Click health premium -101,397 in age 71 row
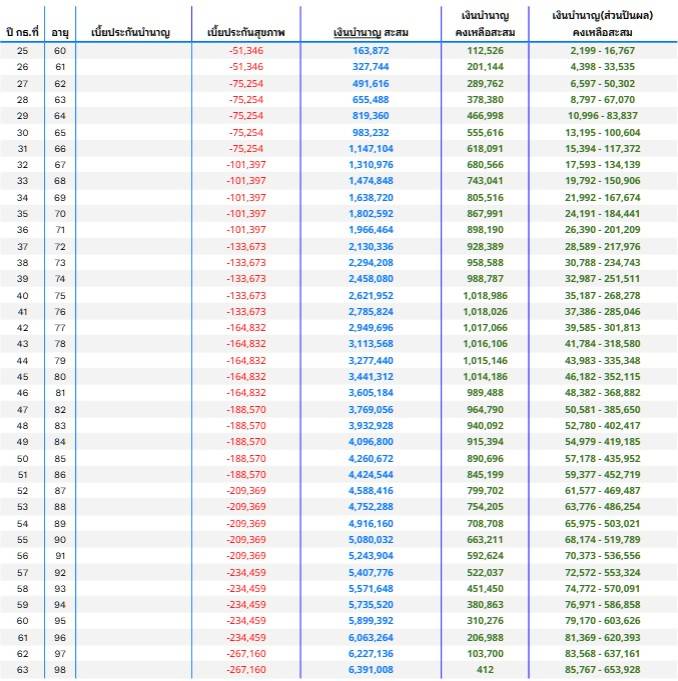Screen dimensions: 678x681 click(246, 230)
